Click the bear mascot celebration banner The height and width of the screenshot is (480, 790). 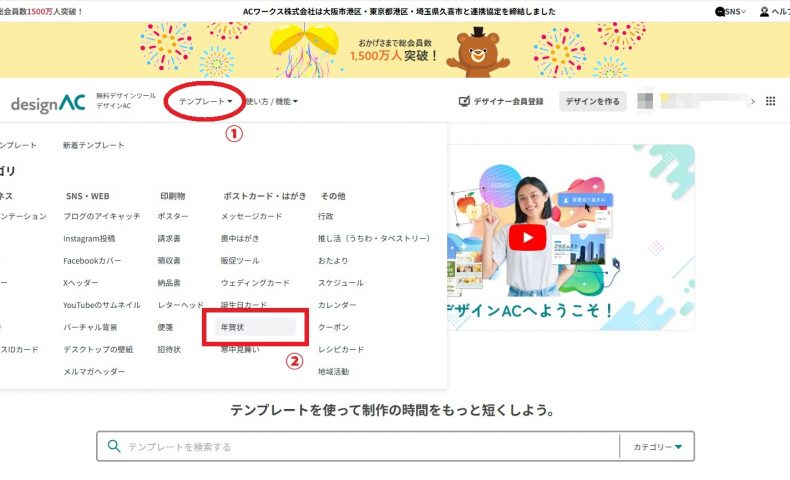pos(394,51)
